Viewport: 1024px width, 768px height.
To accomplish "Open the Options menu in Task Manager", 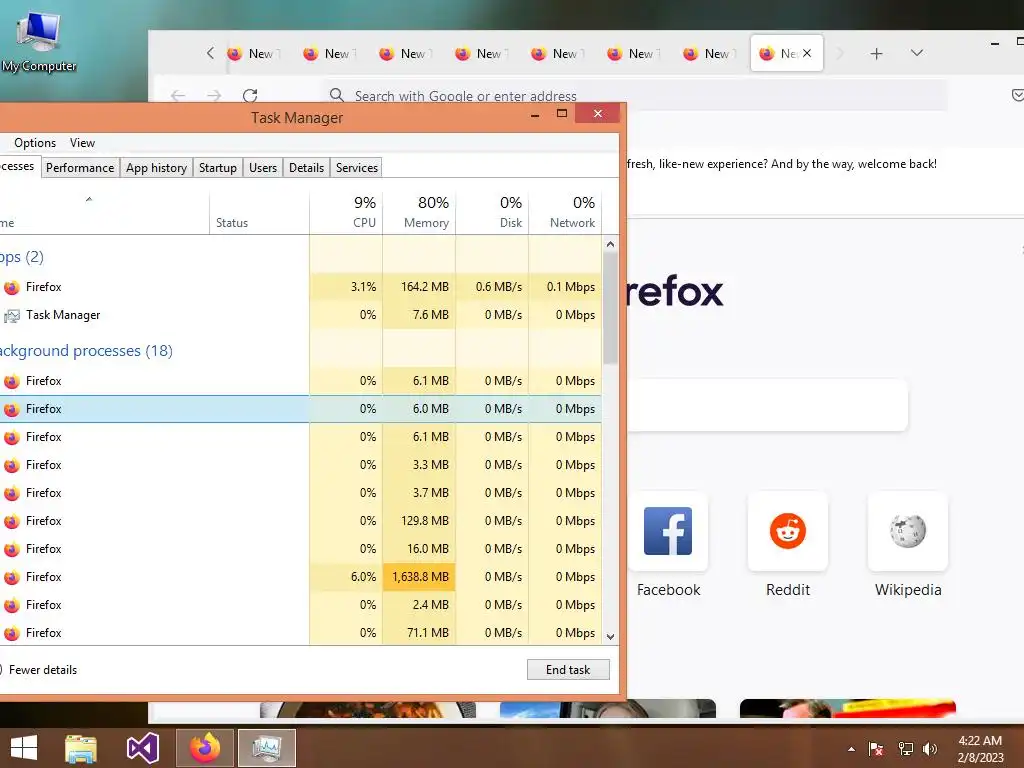I will tap(35, 142).
